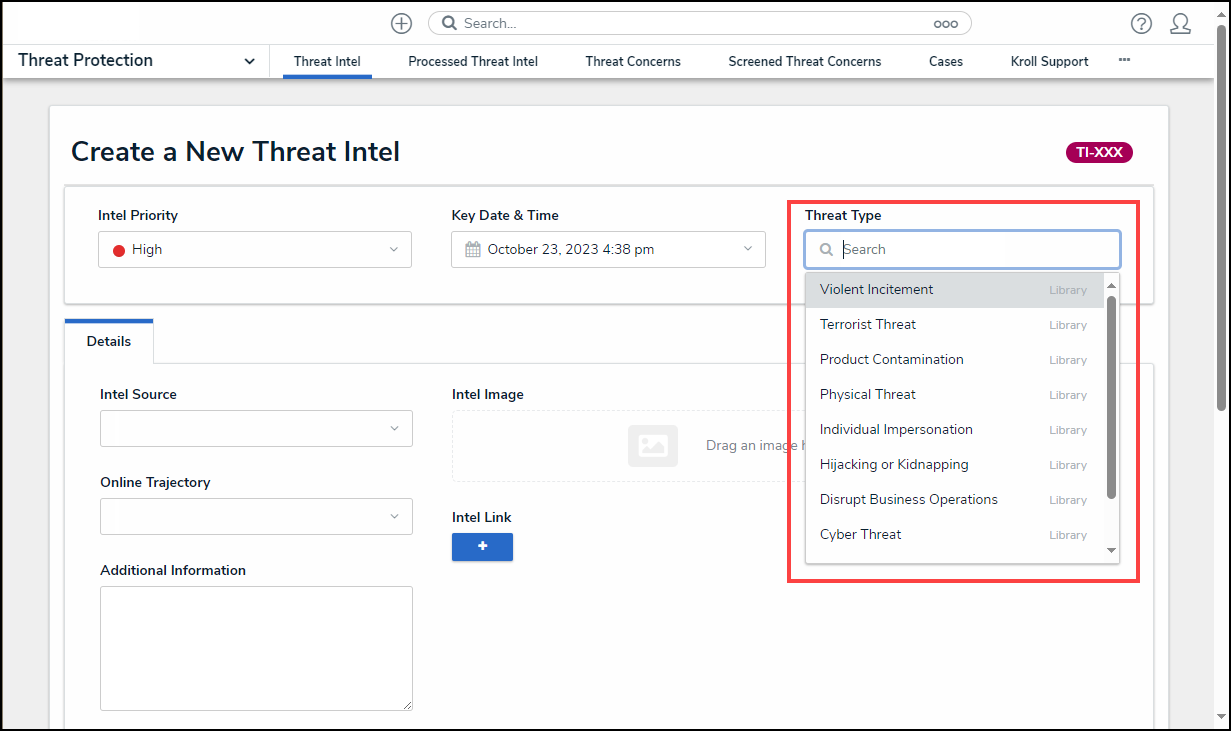
Task: Click the Threat Type list scrollbar thumb
Action: (1111, 397)
